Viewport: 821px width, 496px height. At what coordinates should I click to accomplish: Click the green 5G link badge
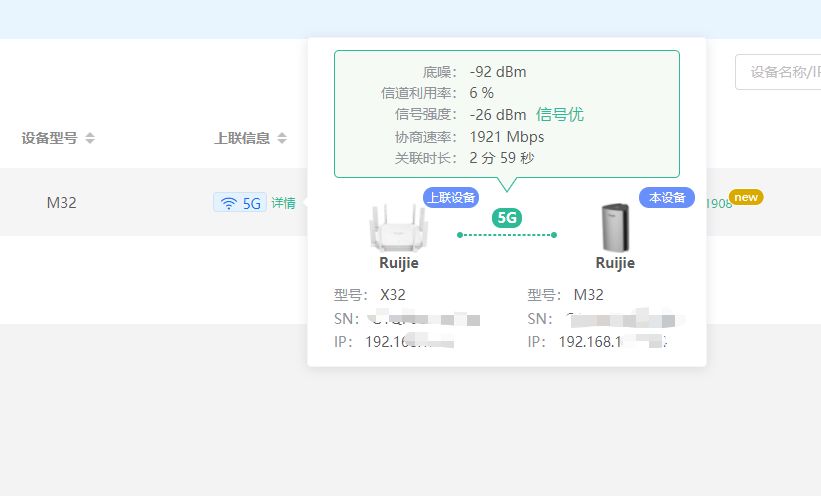click(x=507, y=218)
